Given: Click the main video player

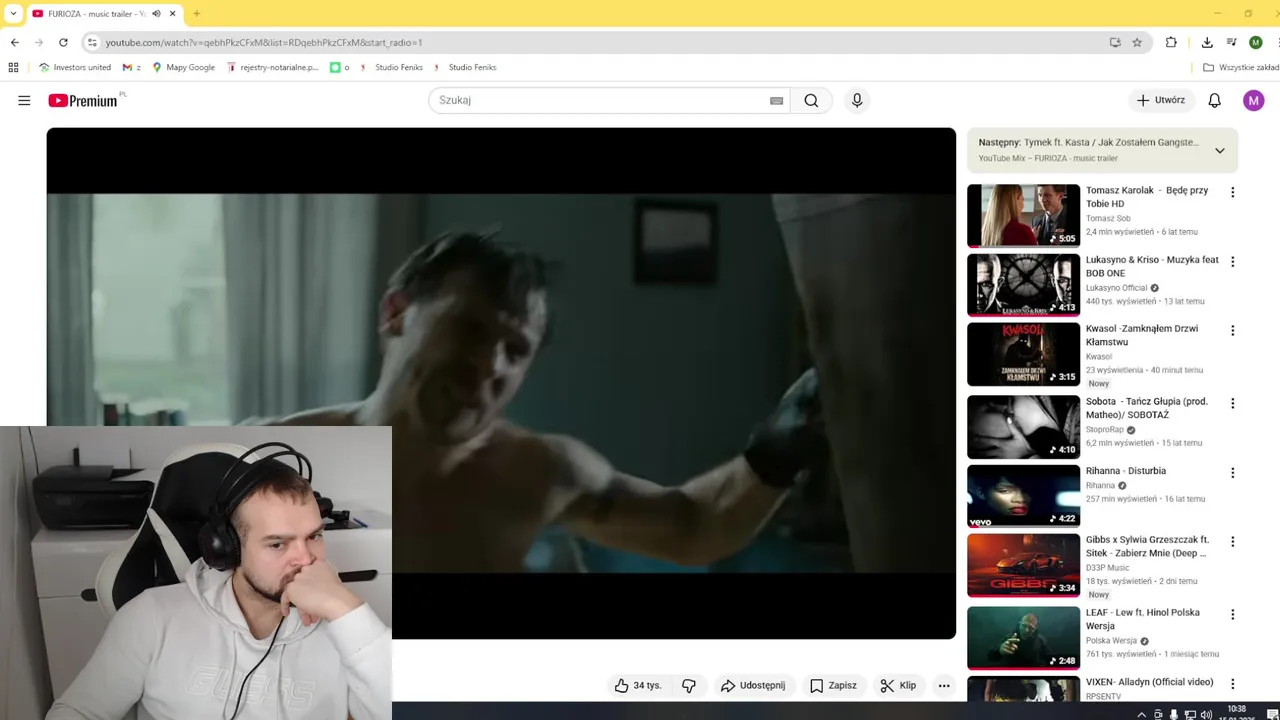Looking at the screenshot, I should pos(501,383).
